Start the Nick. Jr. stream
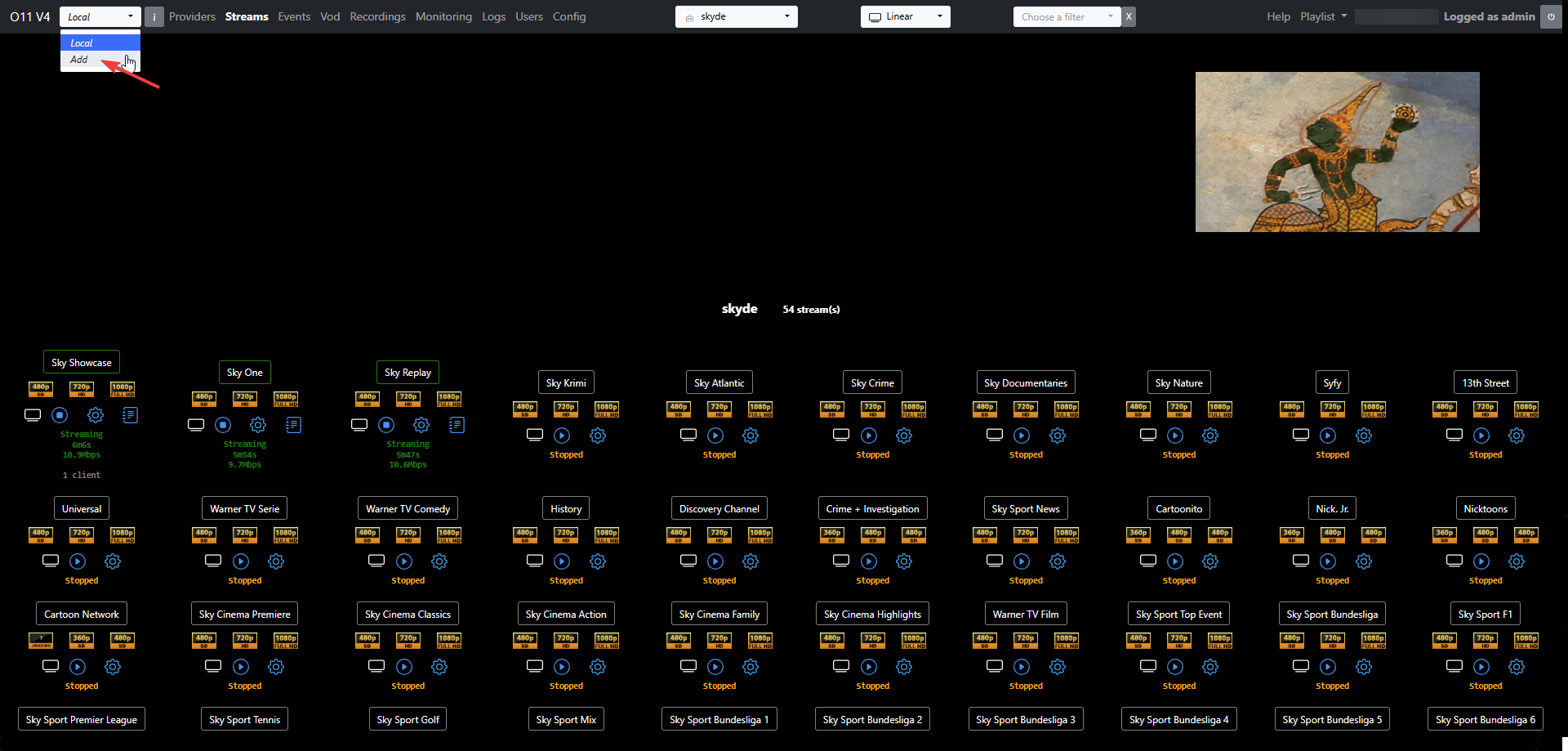The height and width of the screenshot is (751, 1568). coord(1328,561)
